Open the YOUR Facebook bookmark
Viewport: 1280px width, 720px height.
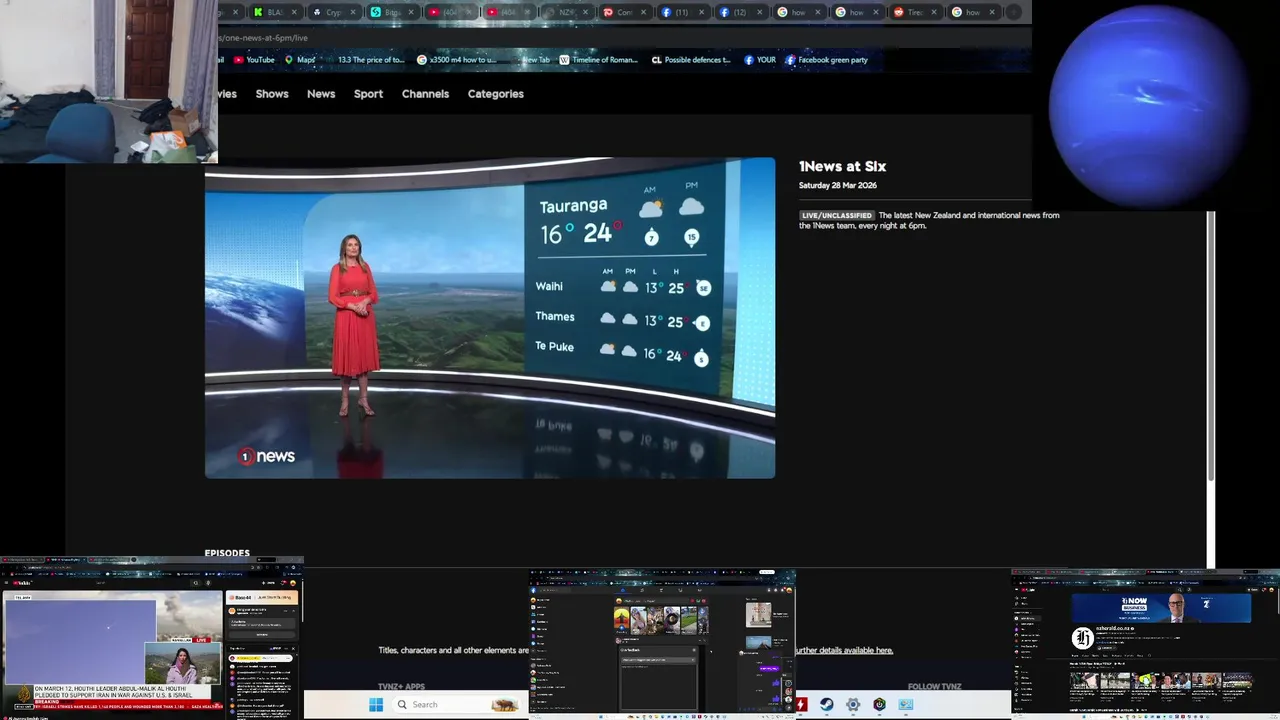coord(760,60)
